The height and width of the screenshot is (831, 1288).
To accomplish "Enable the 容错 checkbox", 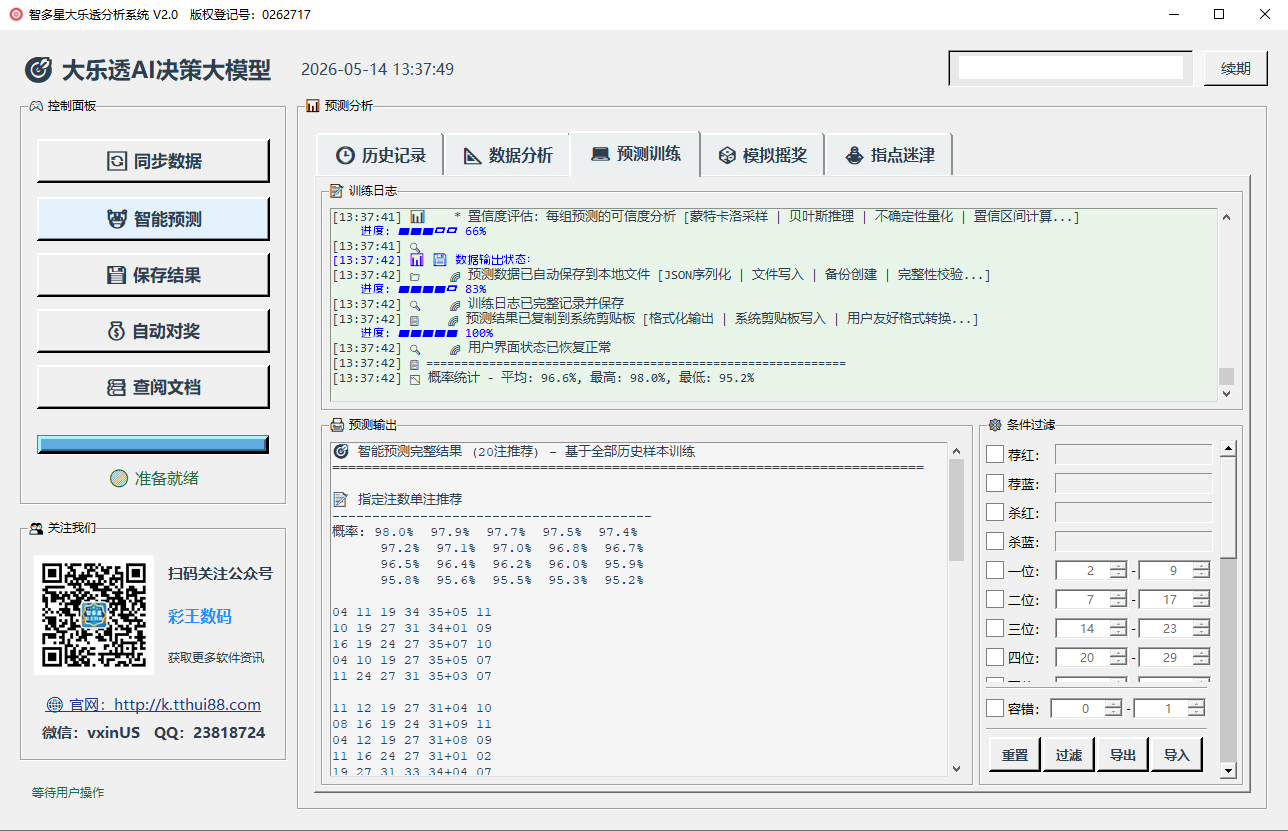I will coord(995,708).
